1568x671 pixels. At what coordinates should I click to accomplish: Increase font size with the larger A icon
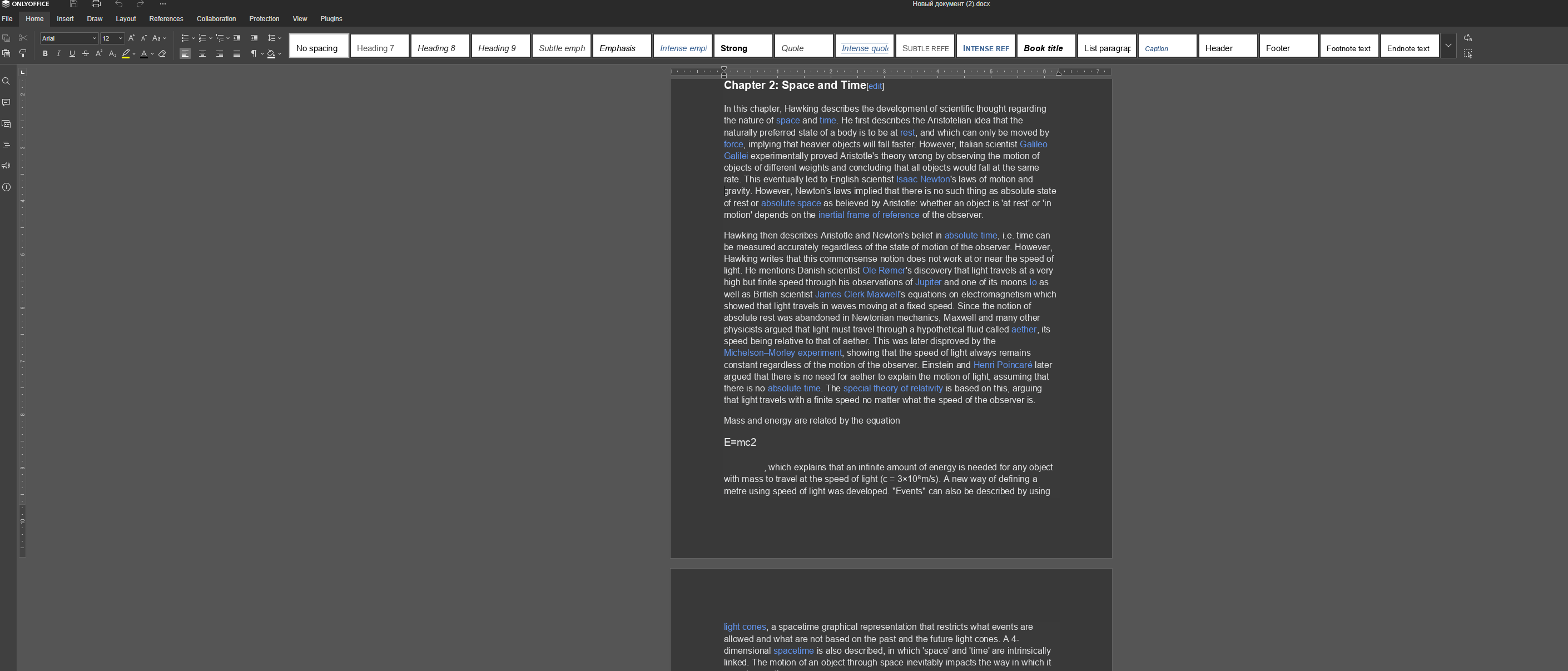131,38
